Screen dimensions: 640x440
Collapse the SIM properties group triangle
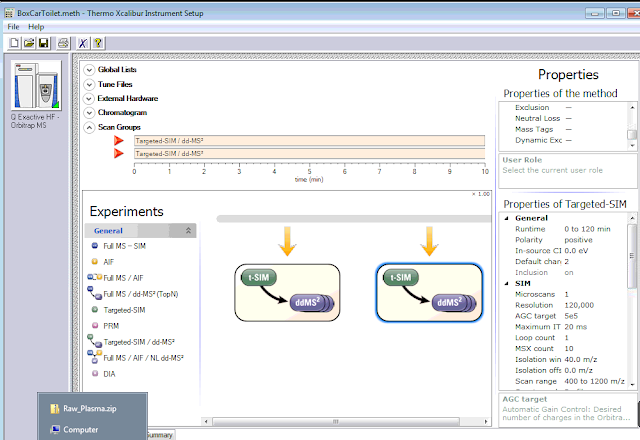(x=507, y=283)
